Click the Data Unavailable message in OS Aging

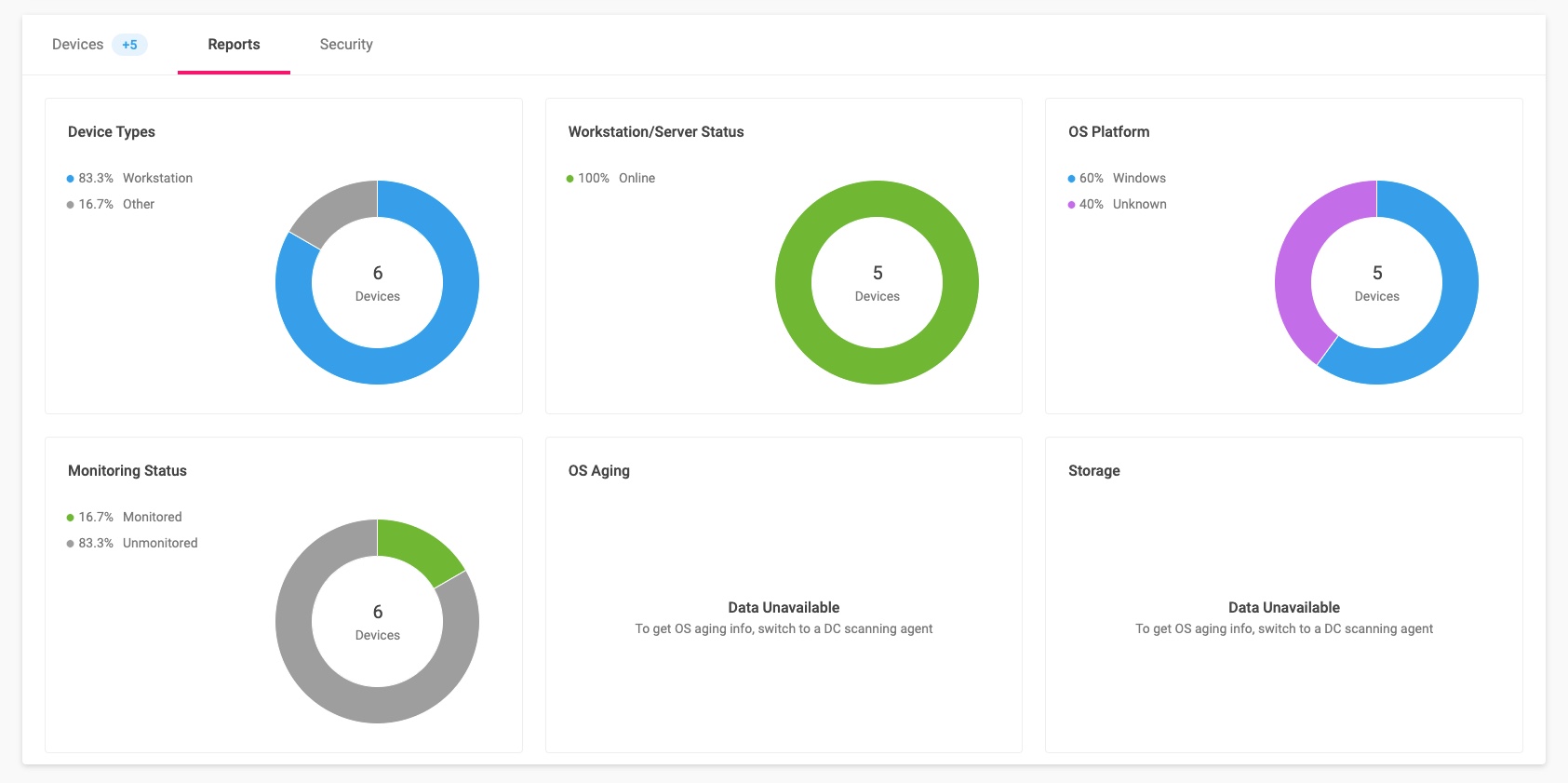tap(784, 608)
